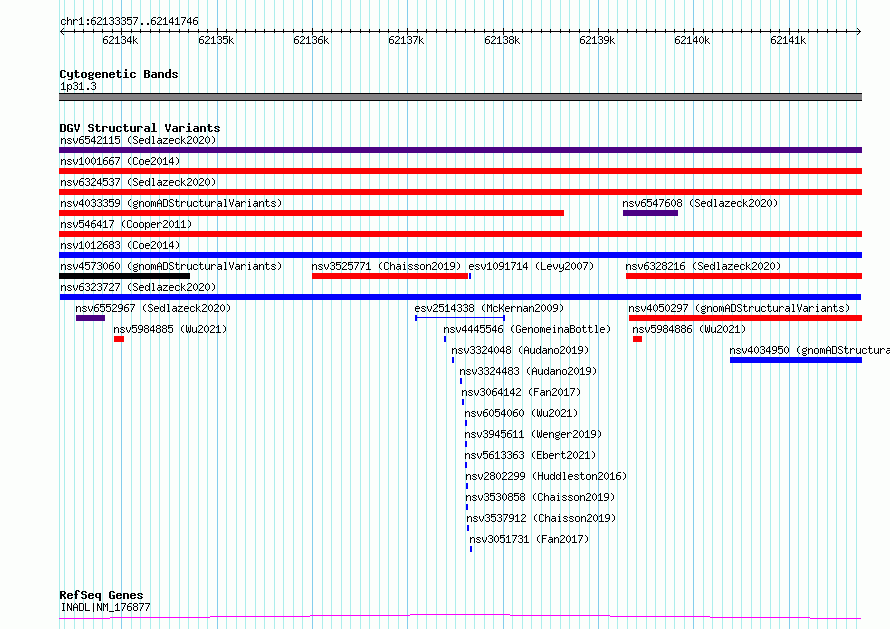Select the short purple nsv6547608 bar
Screen dimensions: 890x629
(x=650, y=213)
